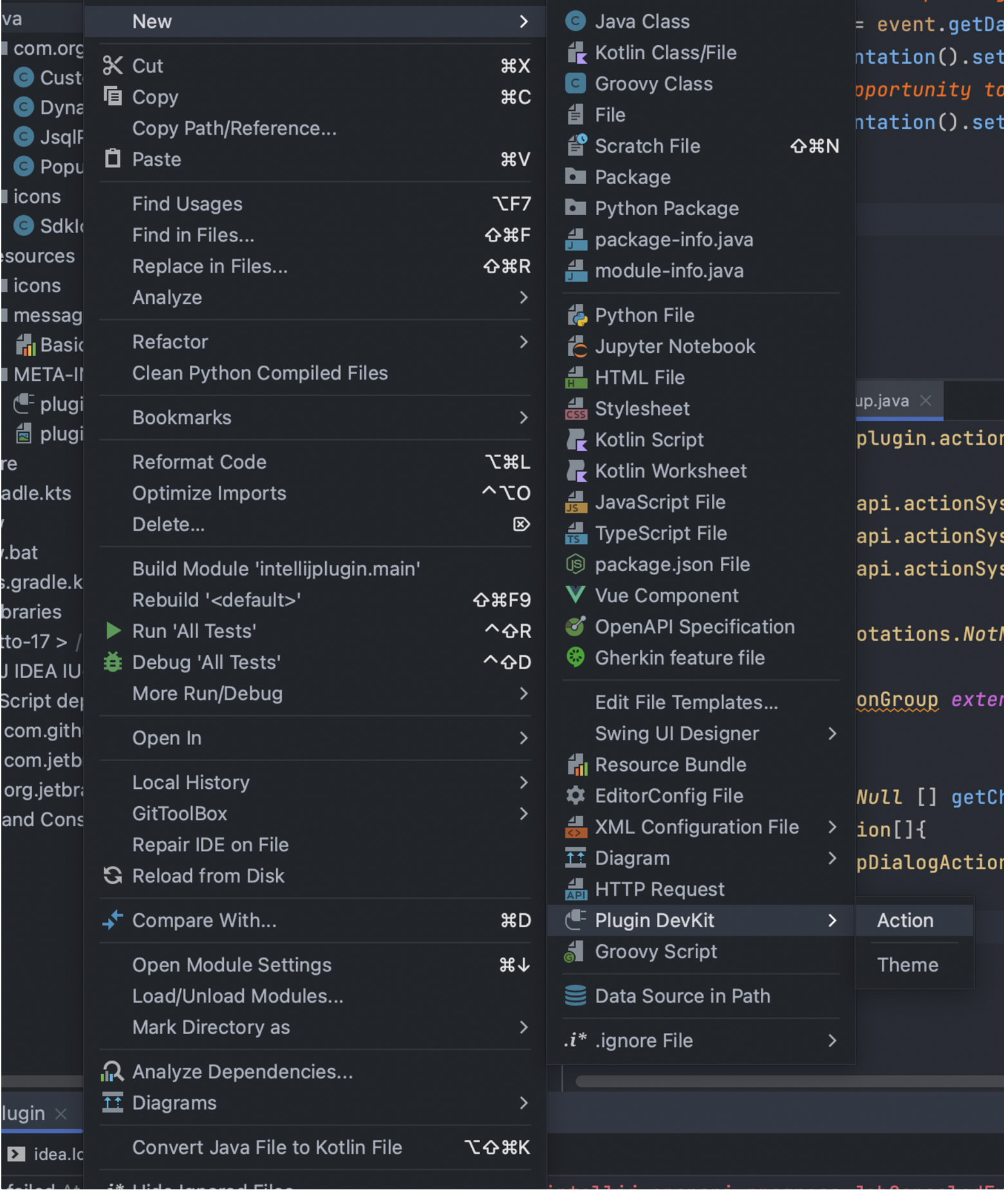The width and height of the screenshot is (1008, 1190).
Task: Click the EditorConfig File gear icon
Action: (x=577, y=796)
